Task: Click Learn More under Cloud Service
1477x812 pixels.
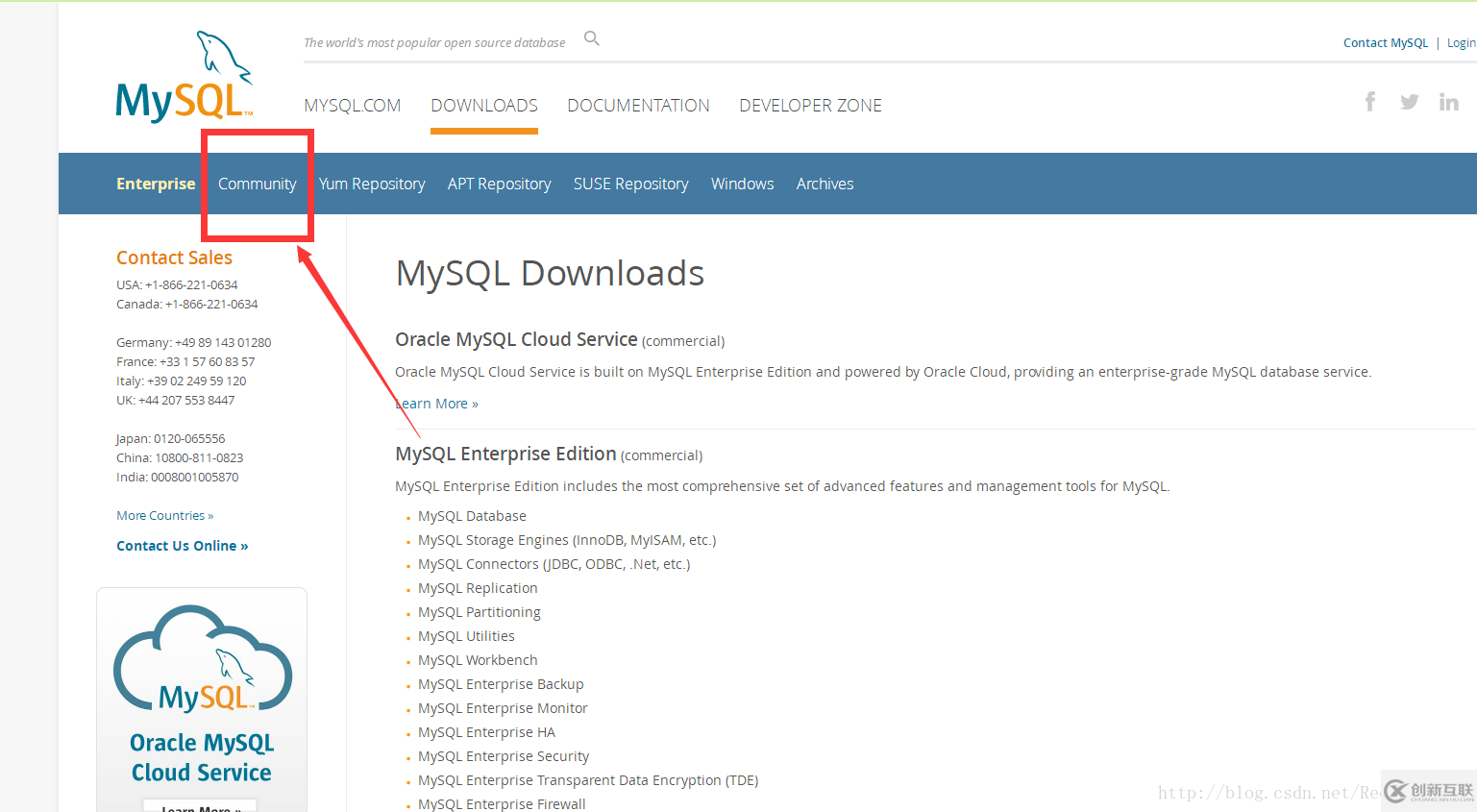Action: pos(437,404)
